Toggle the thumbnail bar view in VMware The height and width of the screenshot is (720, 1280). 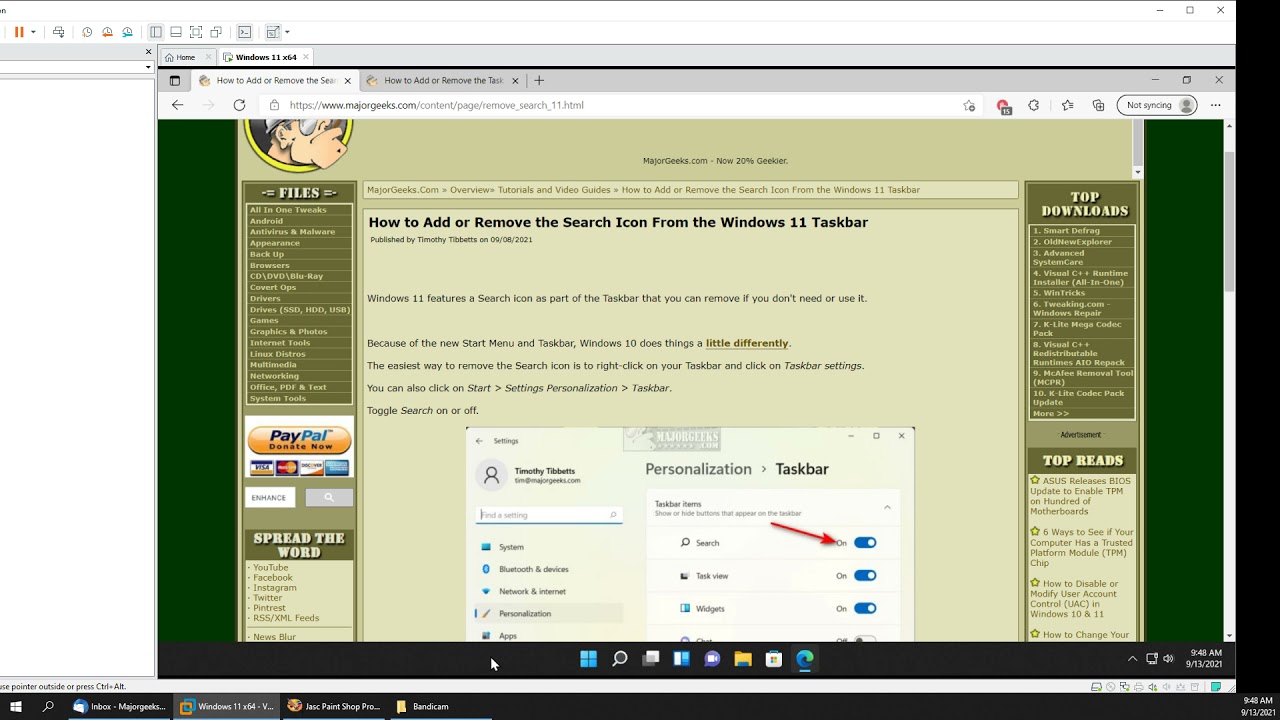click(176, 32)
